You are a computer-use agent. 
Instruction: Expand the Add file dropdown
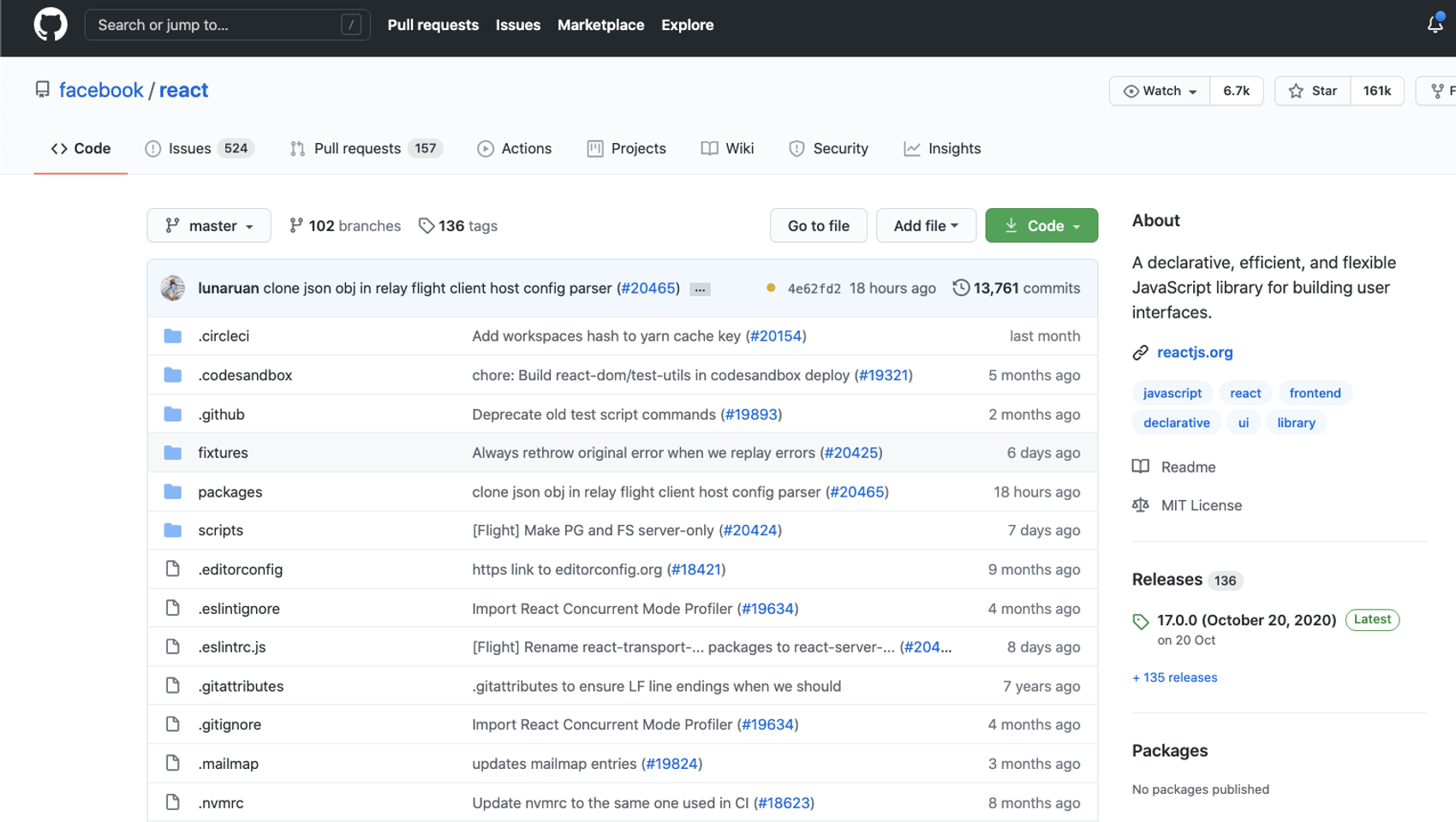pyautogui.click(x=926, y=226)
